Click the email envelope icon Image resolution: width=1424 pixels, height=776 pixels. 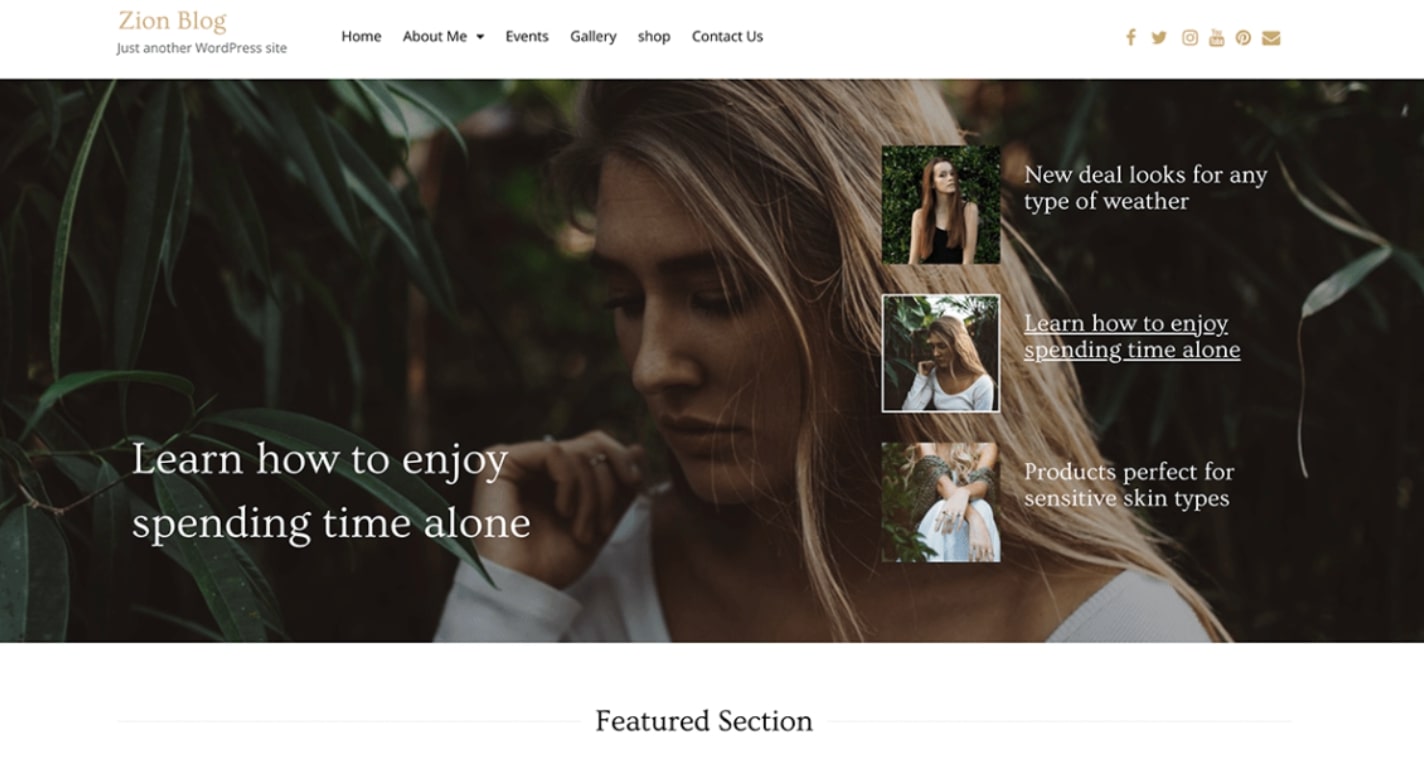(1271, 38)
